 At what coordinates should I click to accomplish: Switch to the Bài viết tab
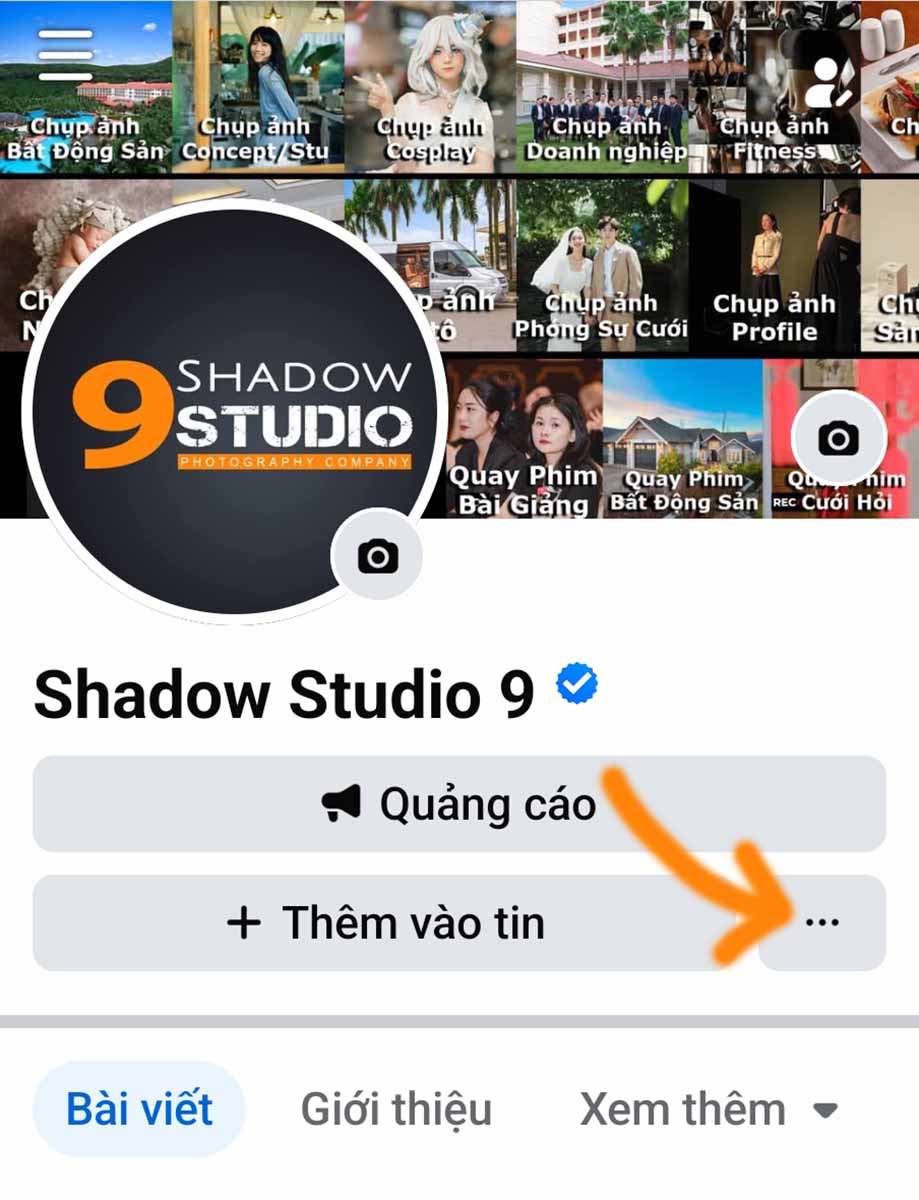point(139,1109)
